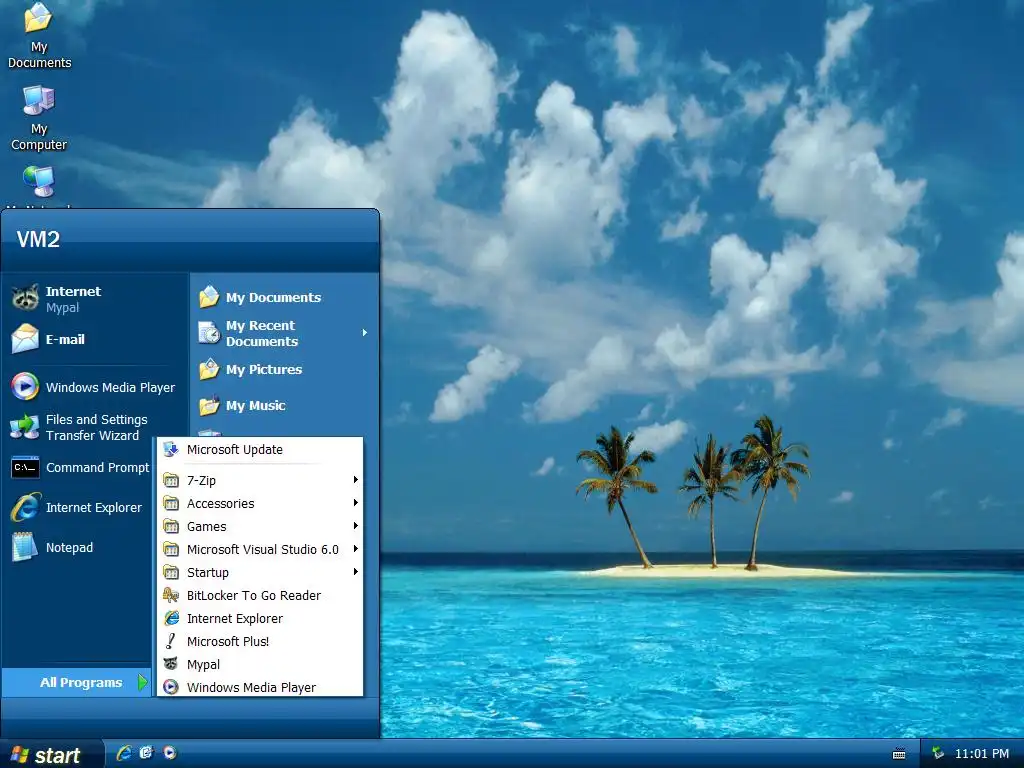The image size is (1024, 768).
Task: Expand the Games submenu arrow
Action: click(x=355, y=526)
